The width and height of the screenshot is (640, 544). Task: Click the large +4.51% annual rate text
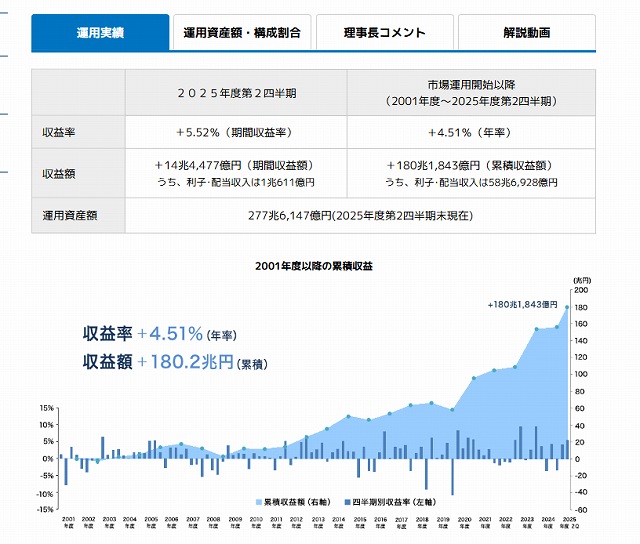click(x=170, y=333)
